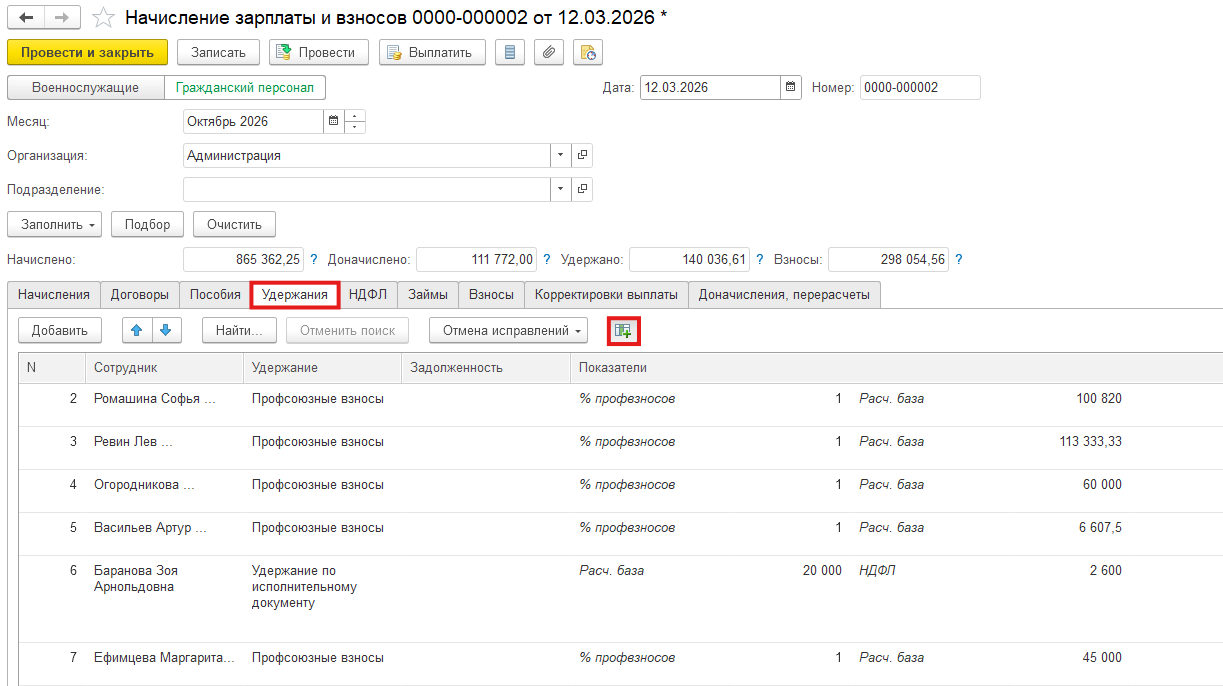Show help for Удержано question mark
Image resolution: width=1223 pixels, height=686 pixels.
coord(761,259)
